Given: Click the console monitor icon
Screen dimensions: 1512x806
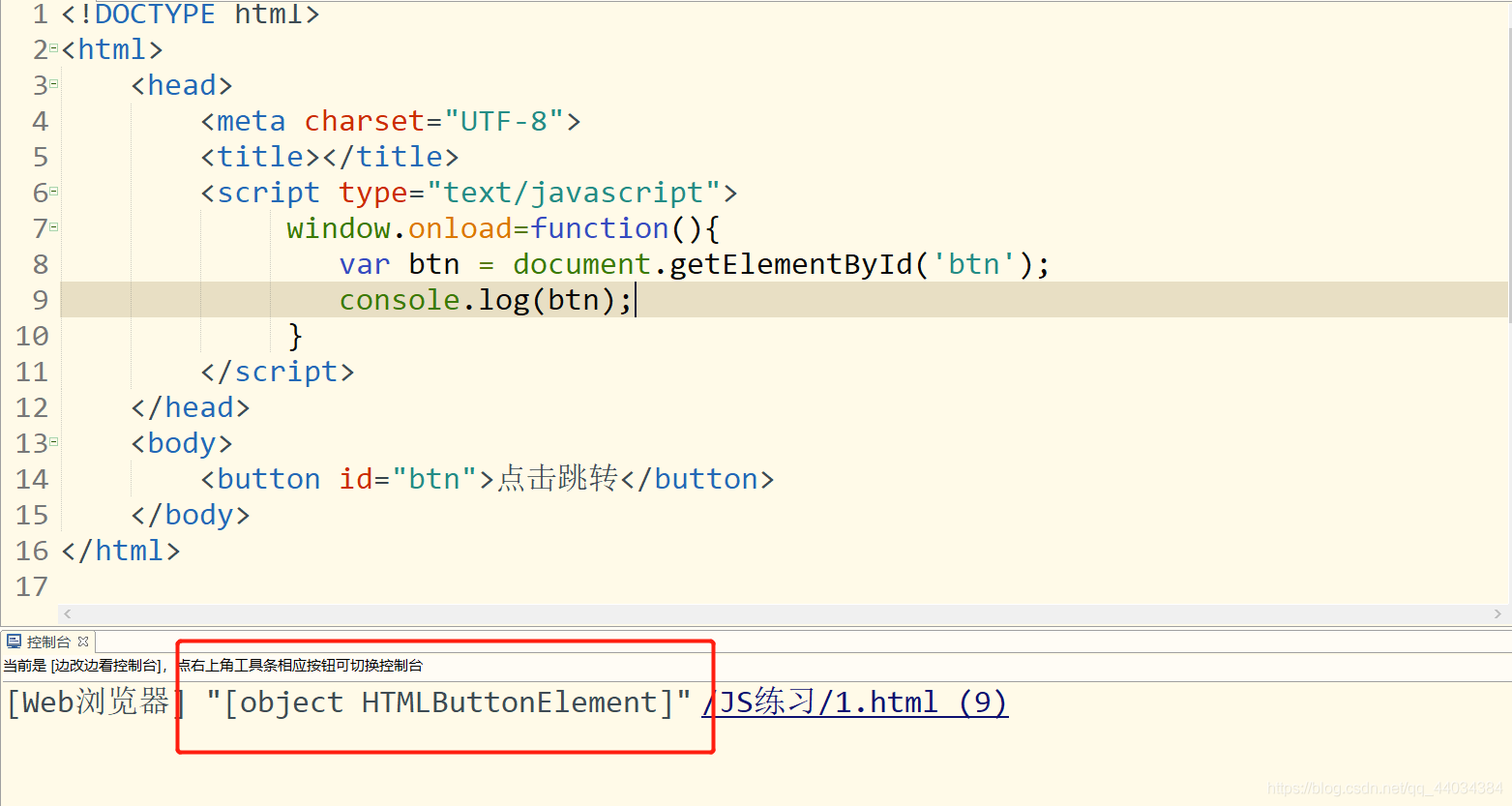Looking at the screenshot, I should (14, 641).
